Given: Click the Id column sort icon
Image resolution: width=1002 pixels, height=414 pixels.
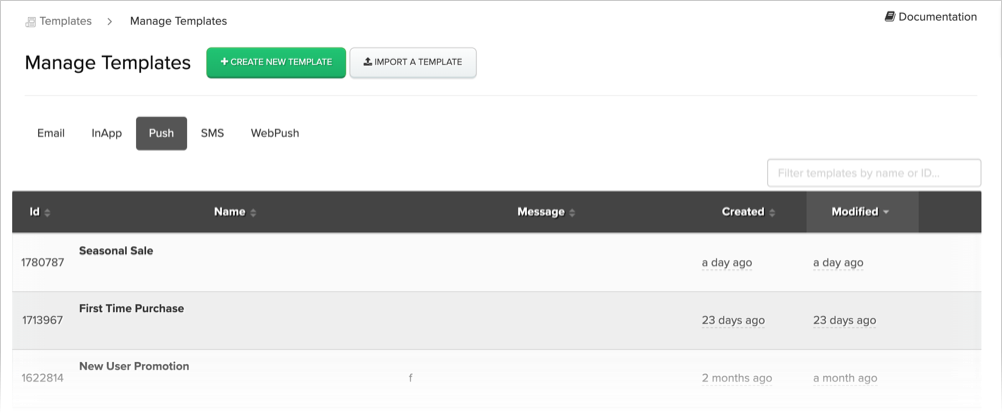Looking at the screenshot, I should point(47,213).
